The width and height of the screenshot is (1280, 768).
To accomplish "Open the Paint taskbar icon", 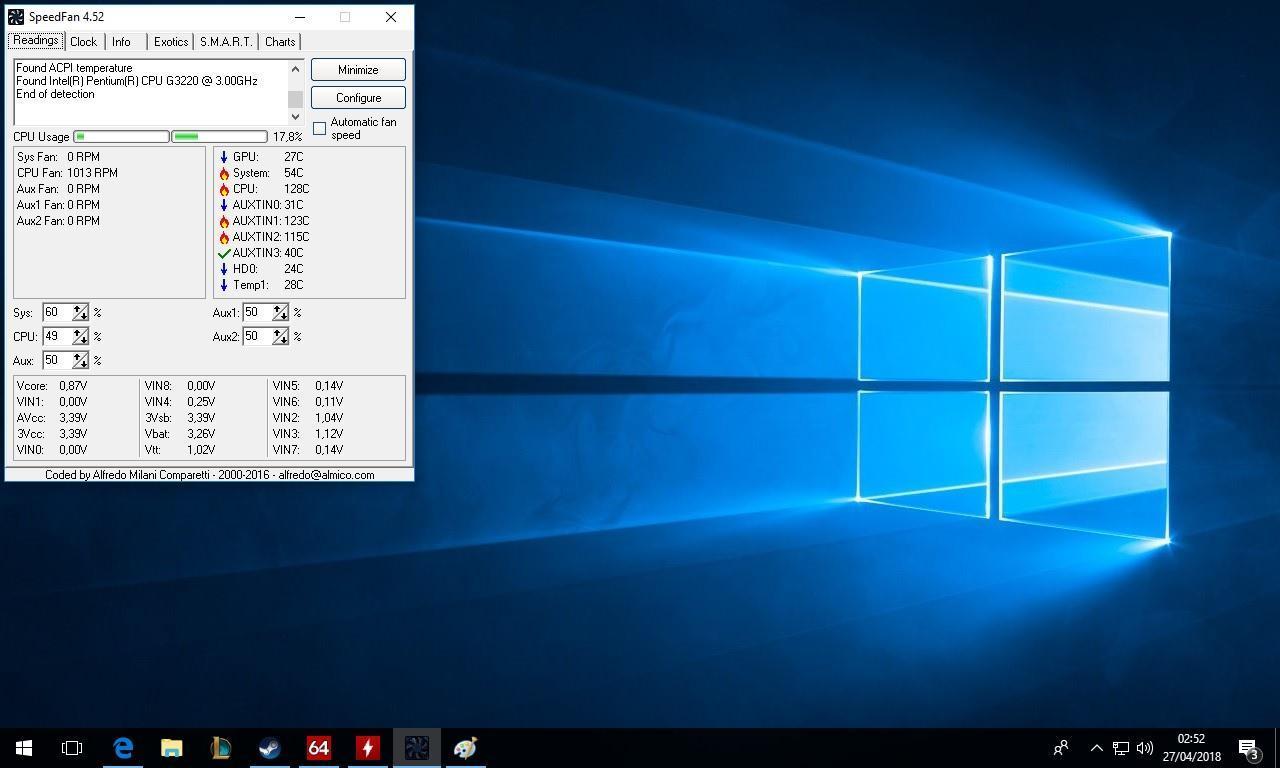I will tap(465, 748).
